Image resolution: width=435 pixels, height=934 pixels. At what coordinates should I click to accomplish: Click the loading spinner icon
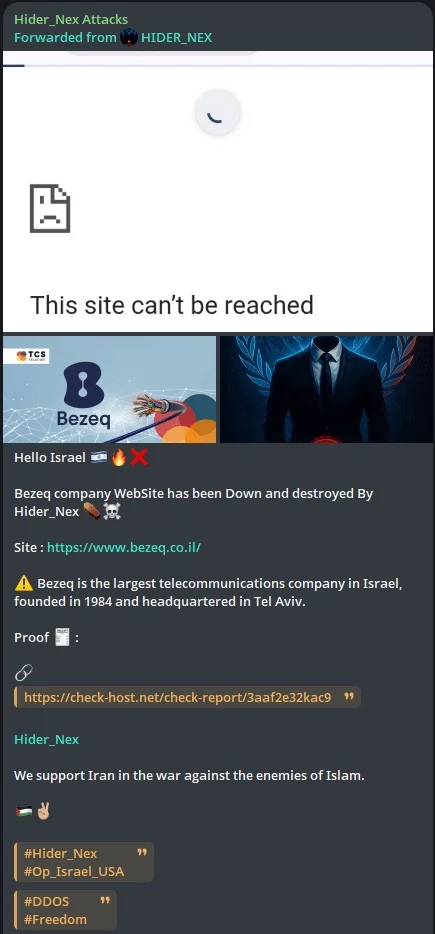[x=218, y=112]
